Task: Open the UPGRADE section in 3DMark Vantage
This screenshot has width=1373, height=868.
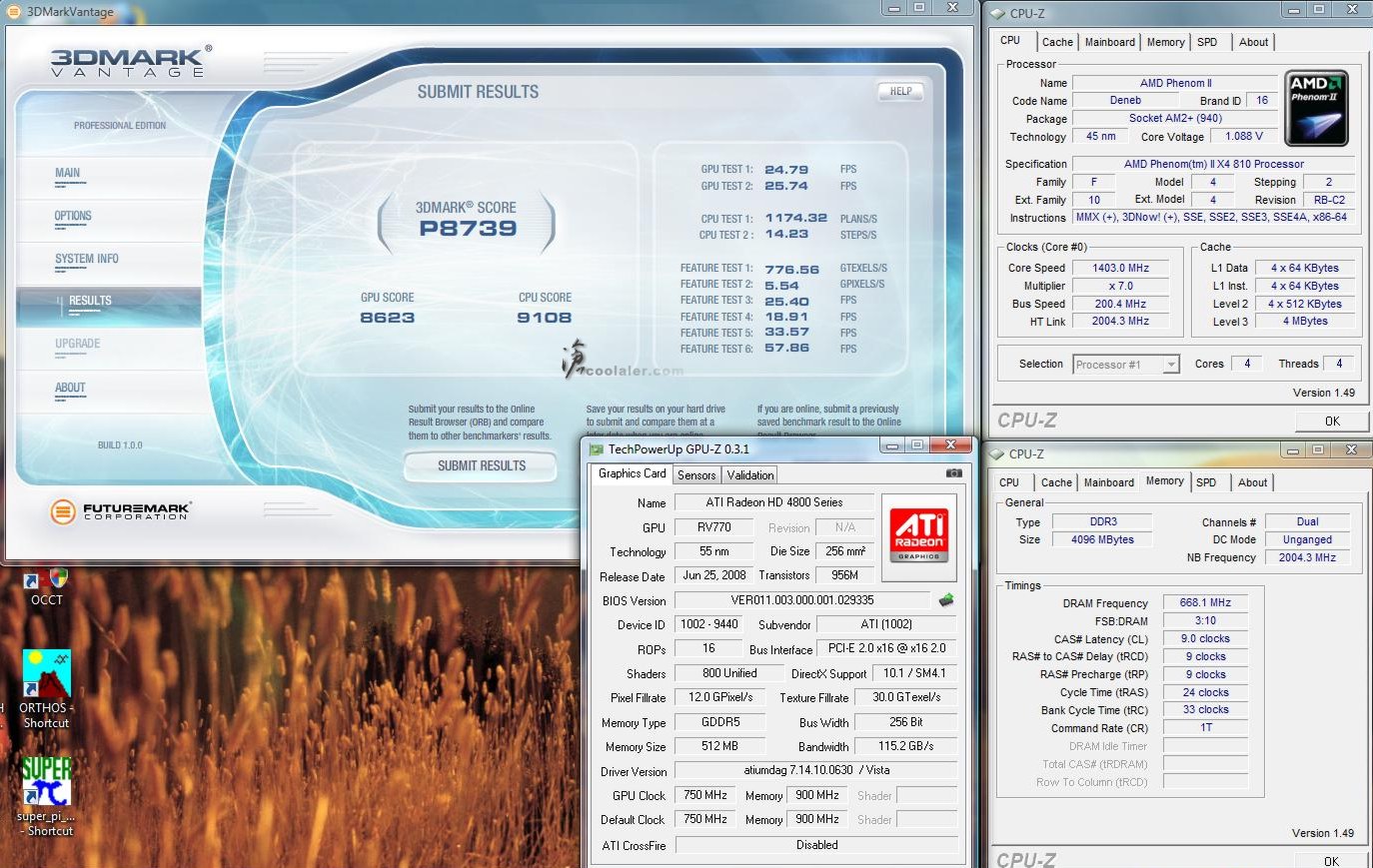Action: pos(78,344)
